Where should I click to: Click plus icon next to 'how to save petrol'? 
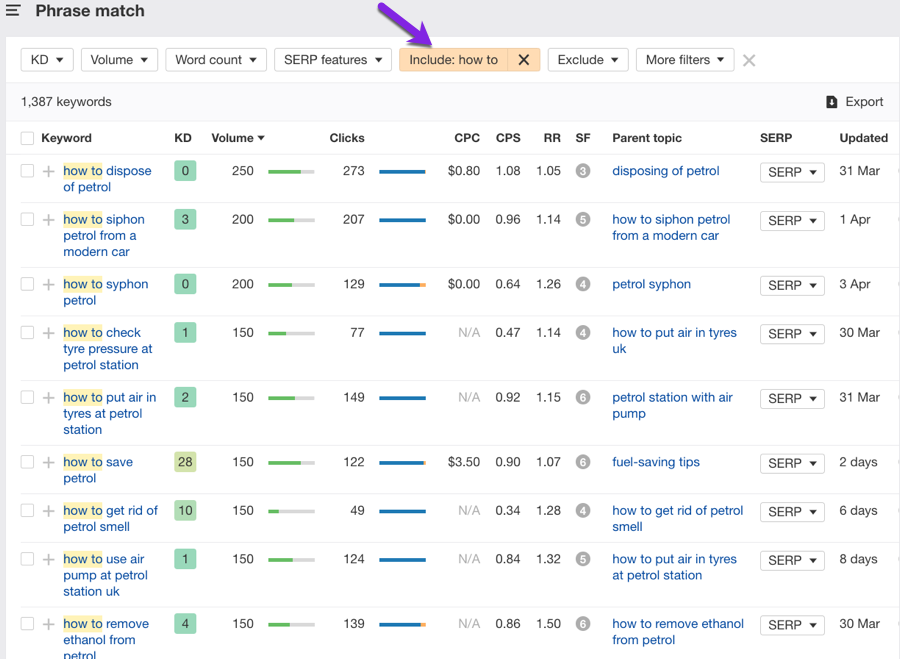[x=48, y=462]
